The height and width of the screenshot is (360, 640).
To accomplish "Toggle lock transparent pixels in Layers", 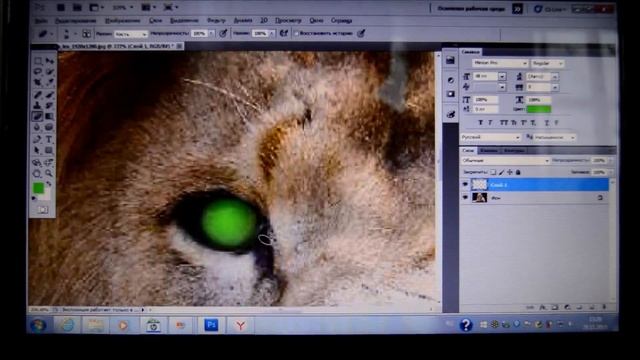I will click(x=493, y=172).
